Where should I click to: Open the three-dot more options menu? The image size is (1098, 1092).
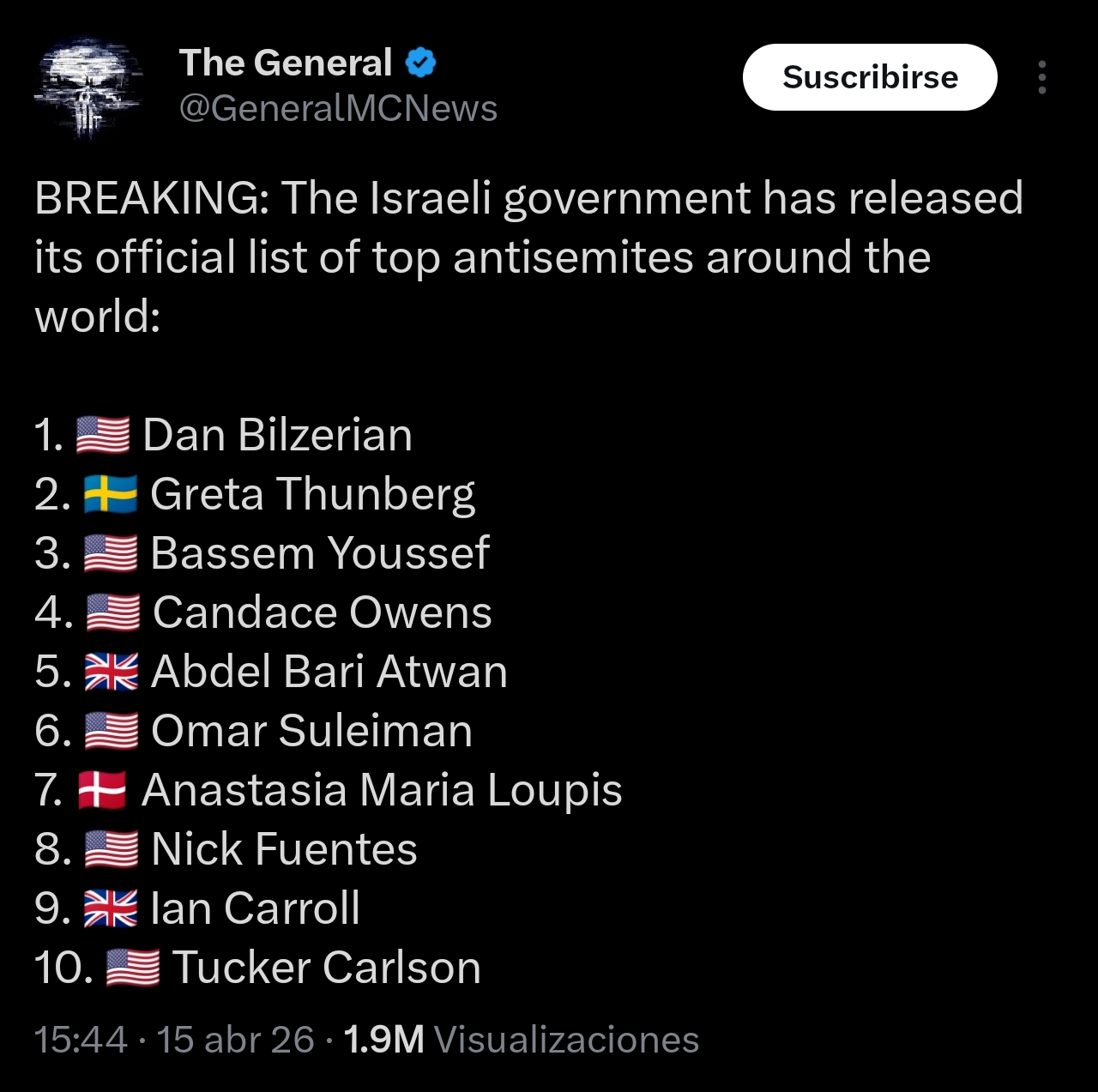click(x=1041, y=77)
